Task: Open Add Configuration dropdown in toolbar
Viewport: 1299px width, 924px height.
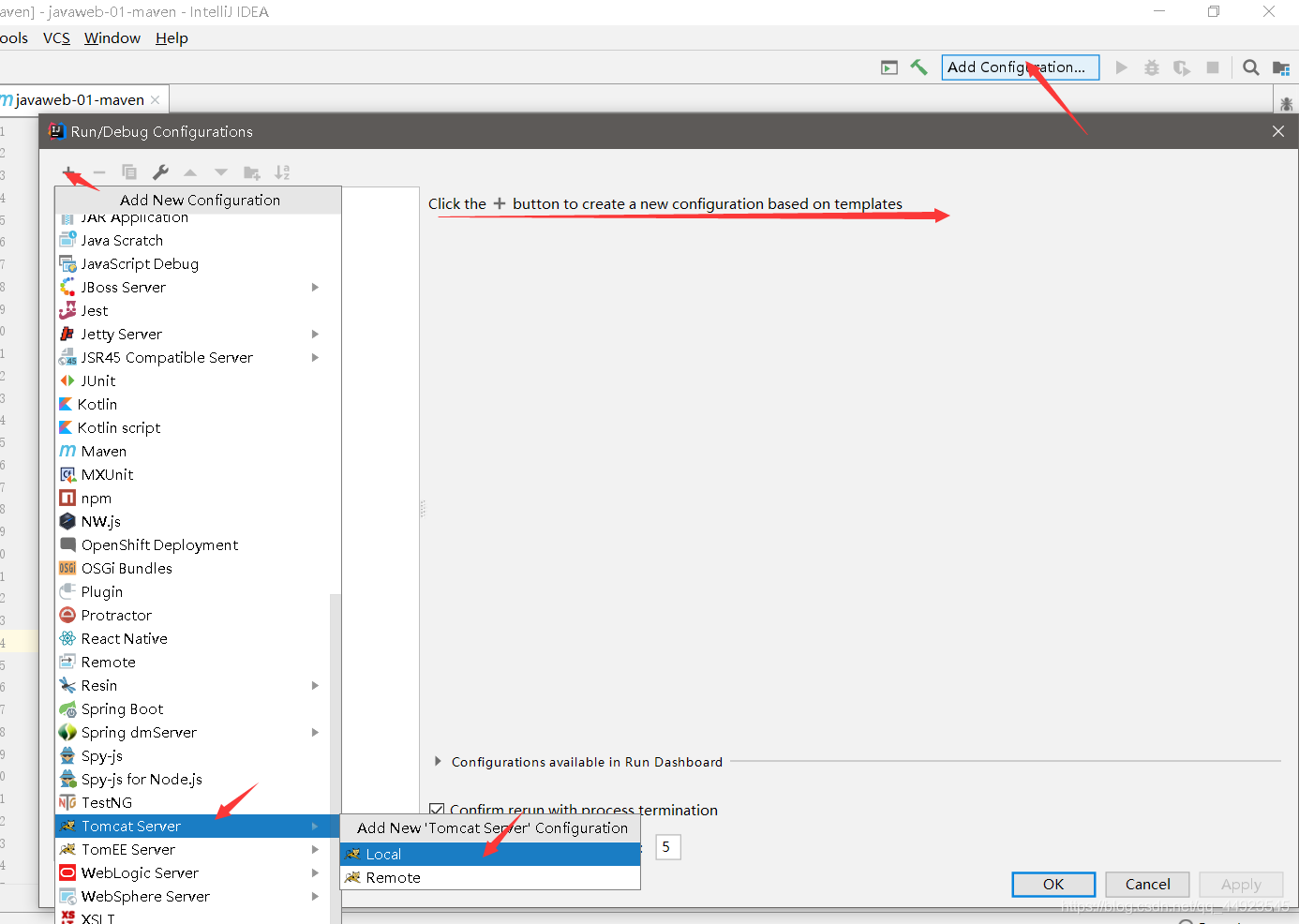Action: tap(1021, 67)
